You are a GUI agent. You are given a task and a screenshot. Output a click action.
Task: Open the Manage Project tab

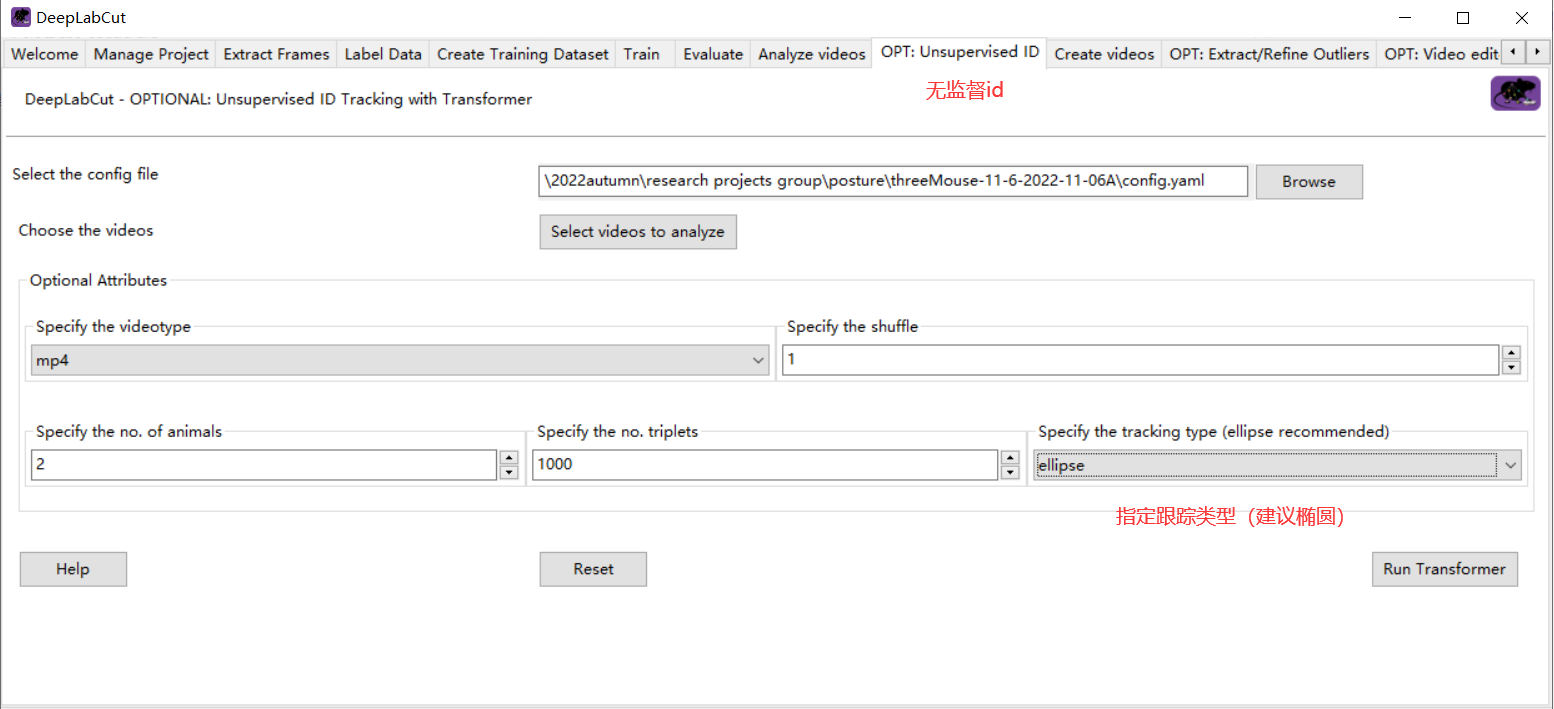click(x=151, y=54)
